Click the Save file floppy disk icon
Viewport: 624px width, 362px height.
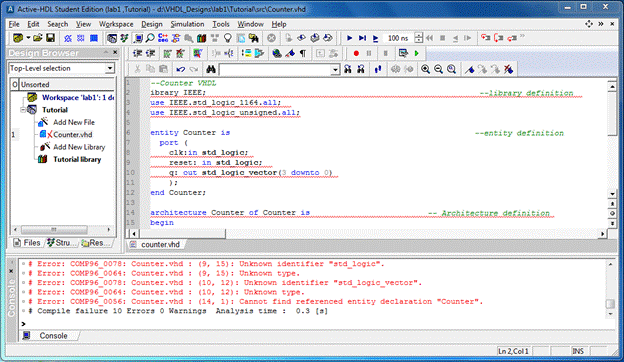pyautogui.click(x=51, y=38)
